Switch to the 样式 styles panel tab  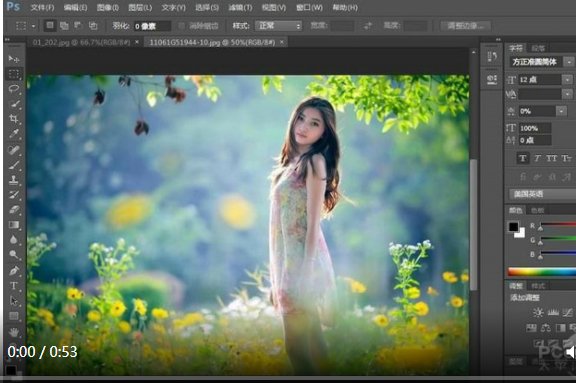tap(538, 285)
